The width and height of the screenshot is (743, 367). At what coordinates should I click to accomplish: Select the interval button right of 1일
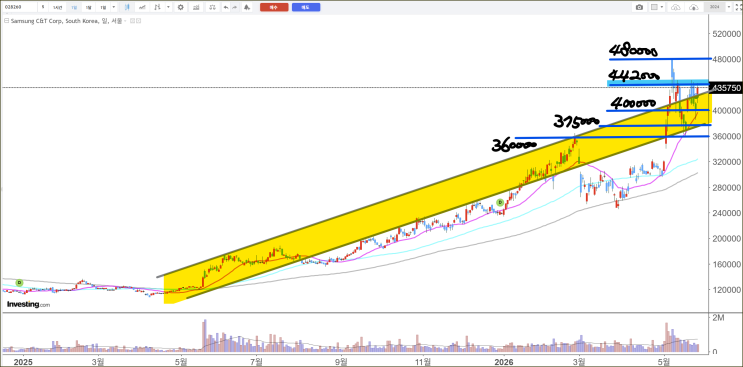88,7
